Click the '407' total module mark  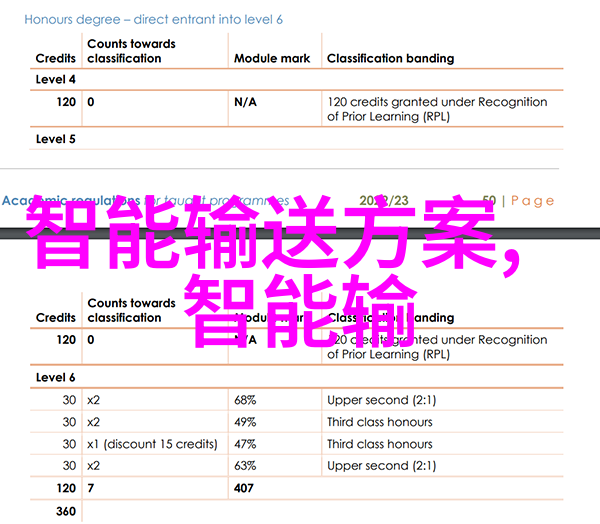coord(244,488)
